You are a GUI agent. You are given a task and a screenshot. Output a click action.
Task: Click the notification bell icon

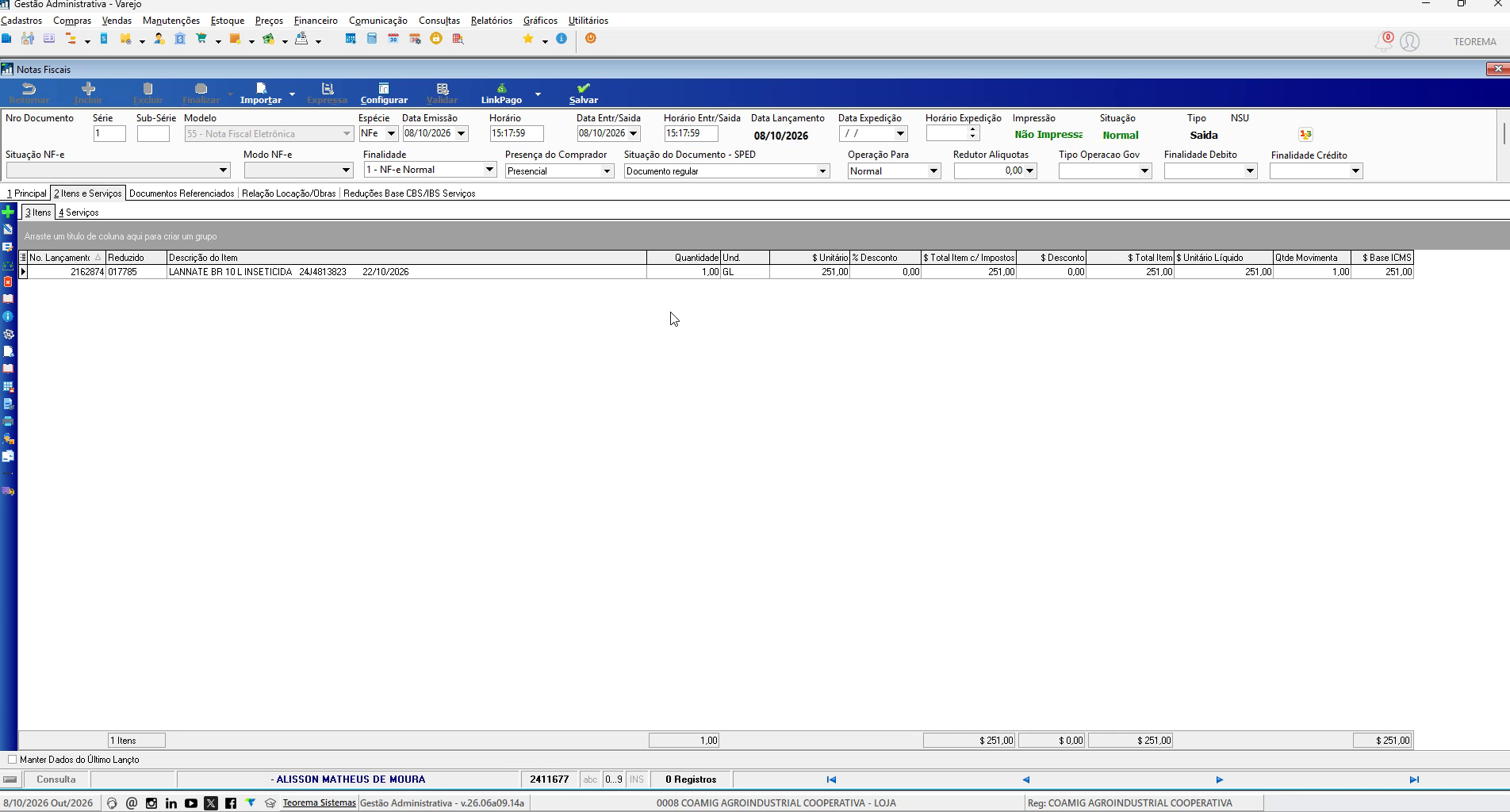pyautogui.click(x=1384, y=42)
